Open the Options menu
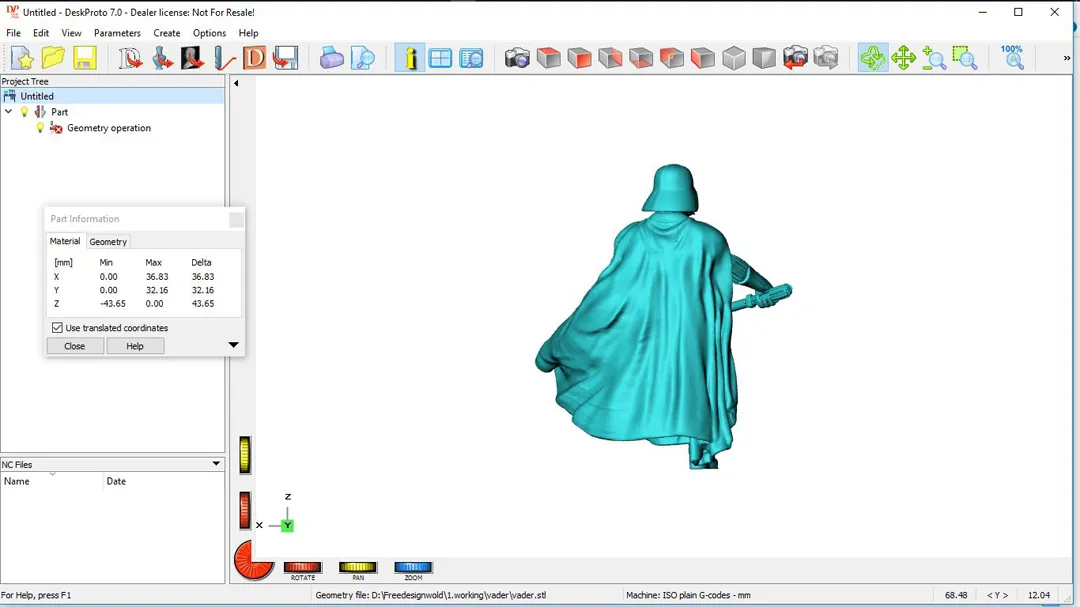 [209, 33]
